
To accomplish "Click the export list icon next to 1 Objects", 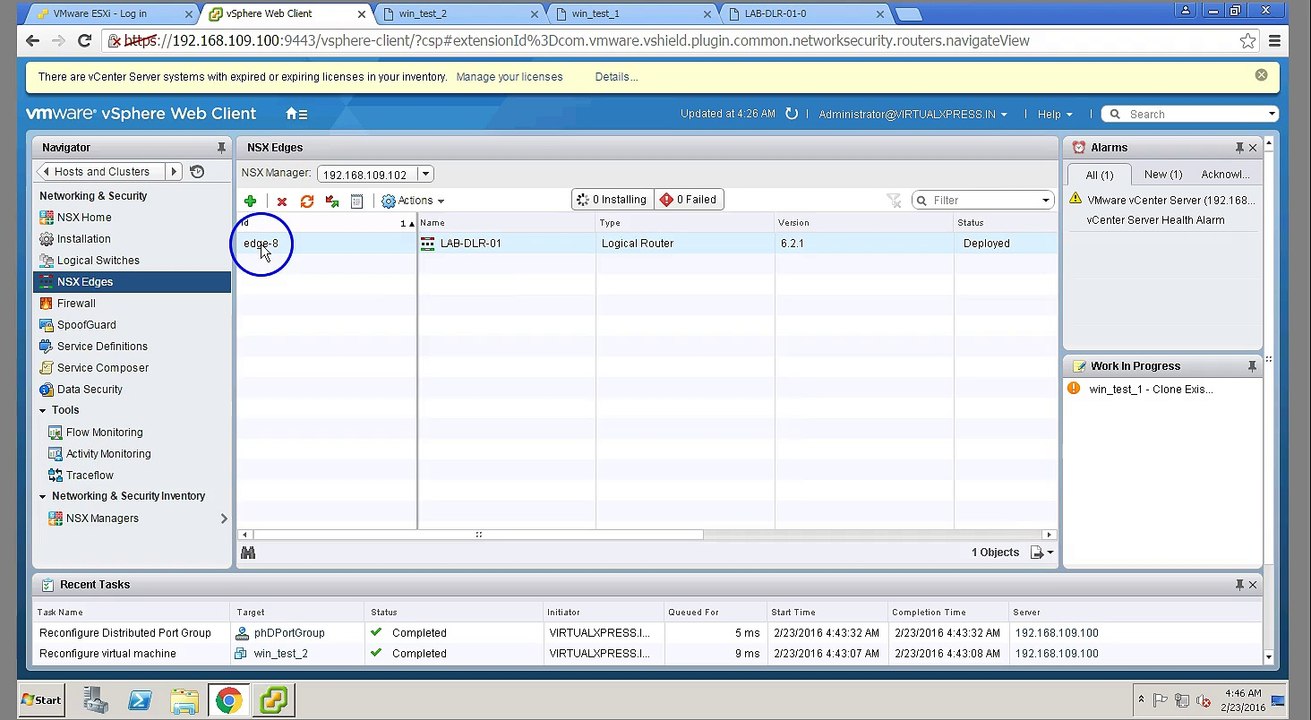I will pyautogui.click(x=1042, y=552).
